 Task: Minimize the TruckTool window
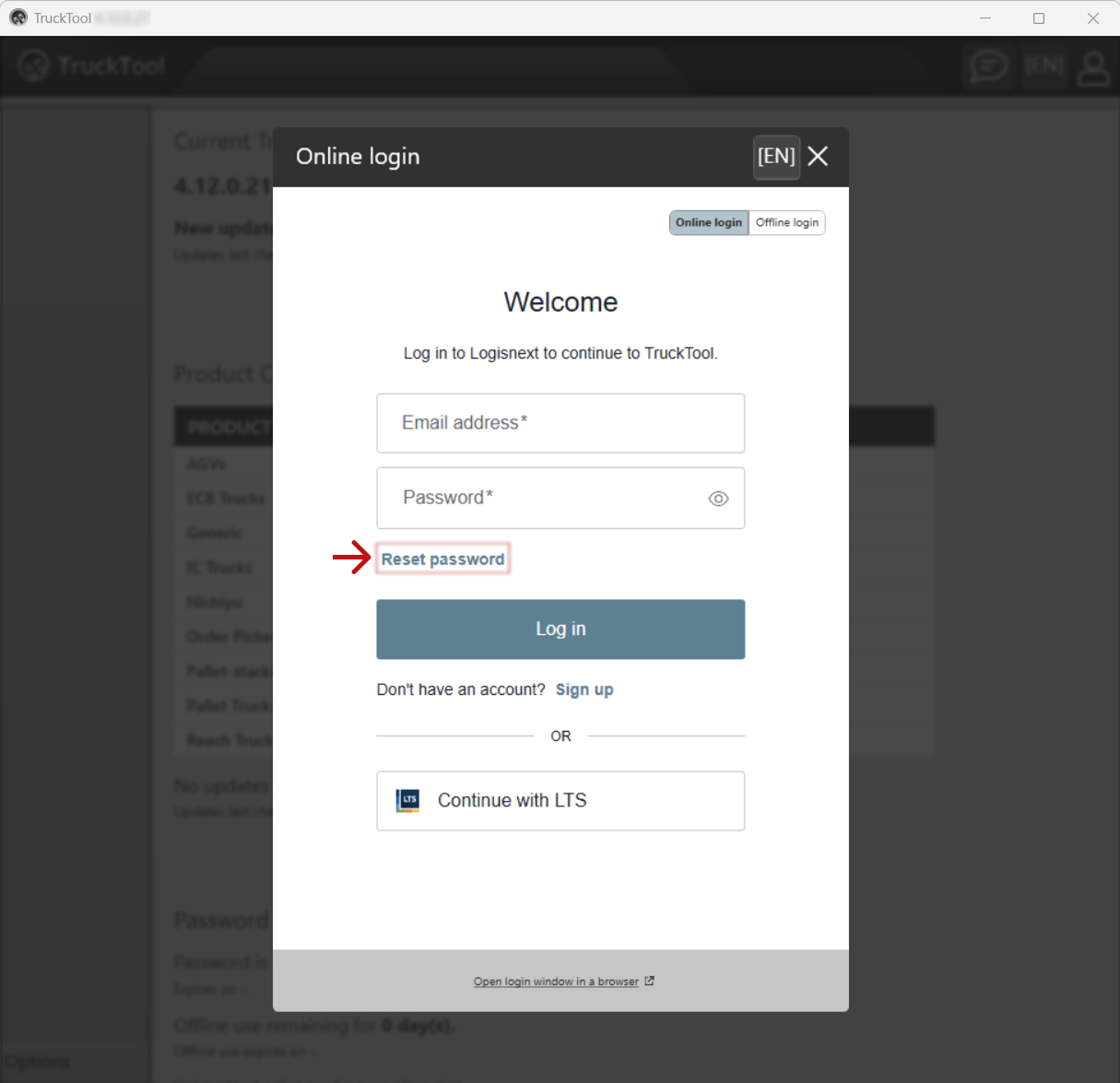point(985,18)
